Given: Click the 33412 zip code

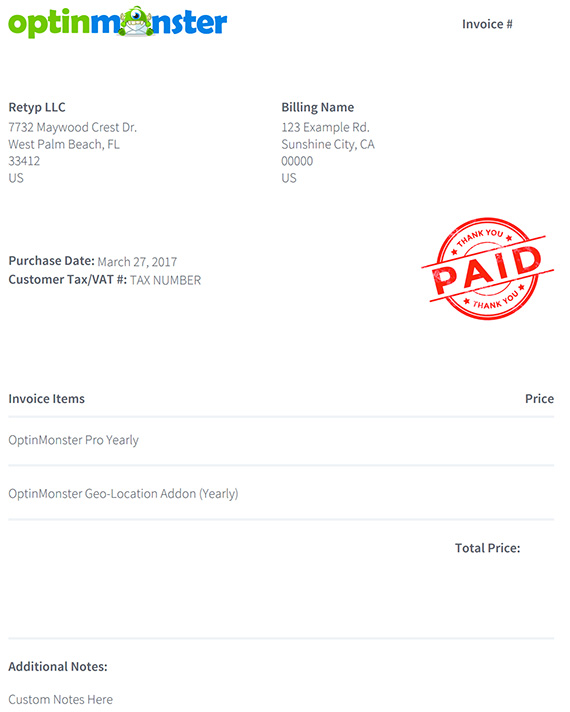Looking at the screenshot, I should [x=24, y=161].
